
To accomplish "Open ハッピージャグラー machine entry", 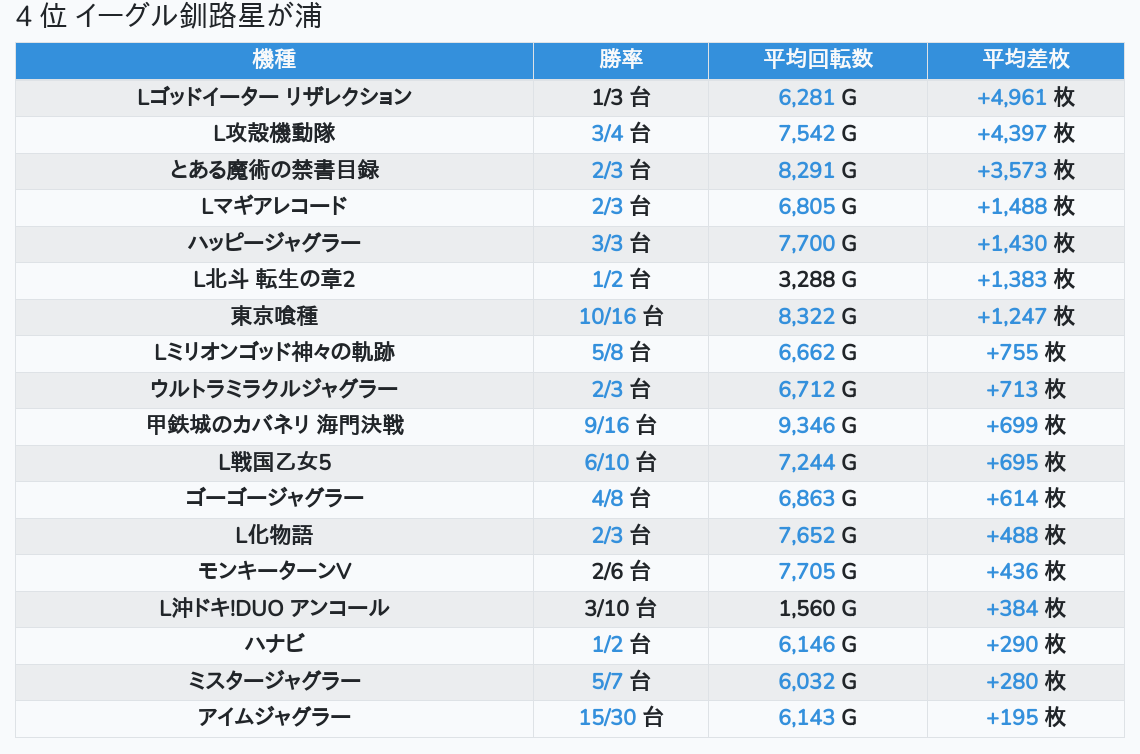I will (x=274, y=243).
